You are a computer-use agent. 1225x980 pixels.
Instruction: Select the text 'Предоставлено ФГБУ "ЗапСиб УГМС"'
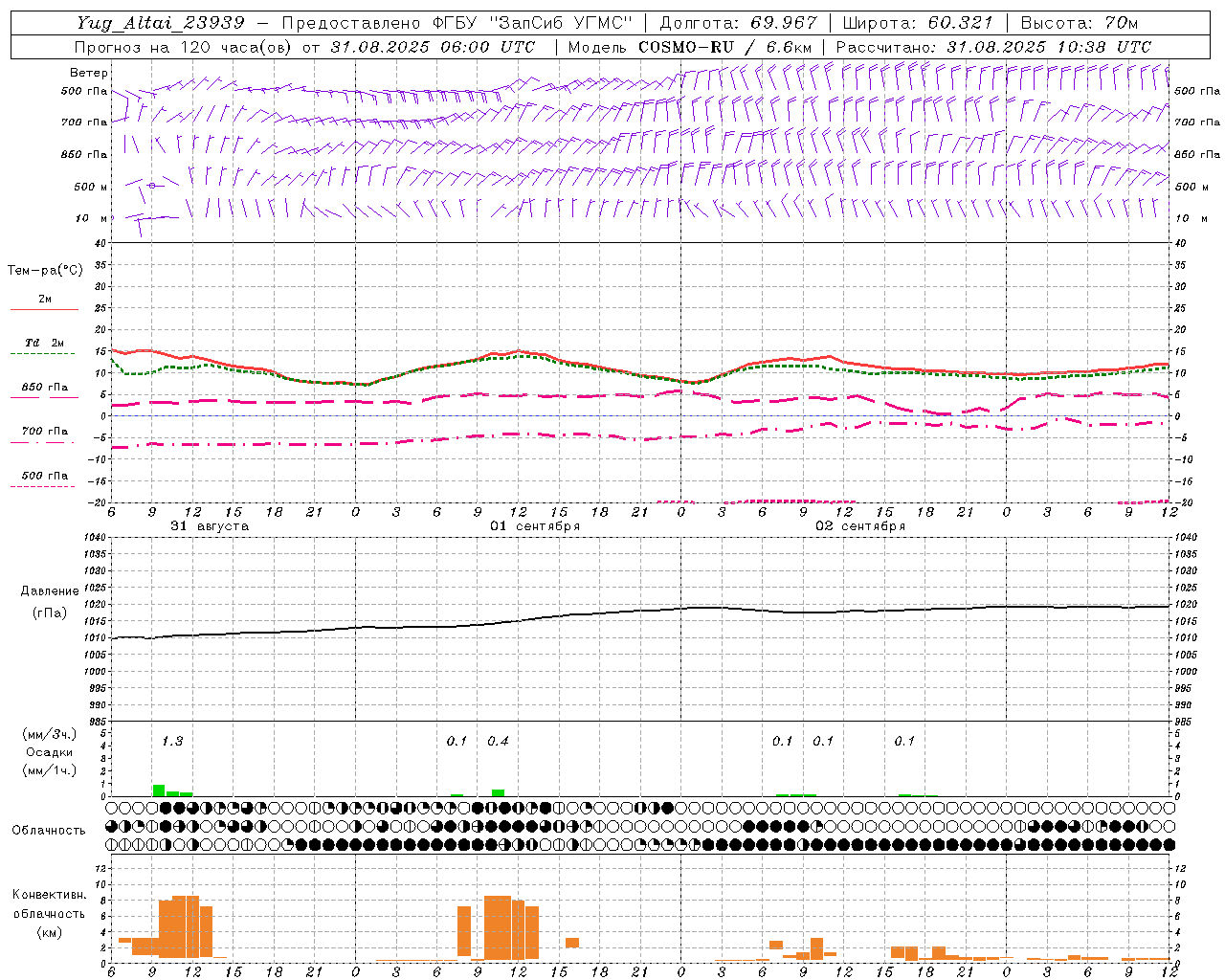pos(457,23)
